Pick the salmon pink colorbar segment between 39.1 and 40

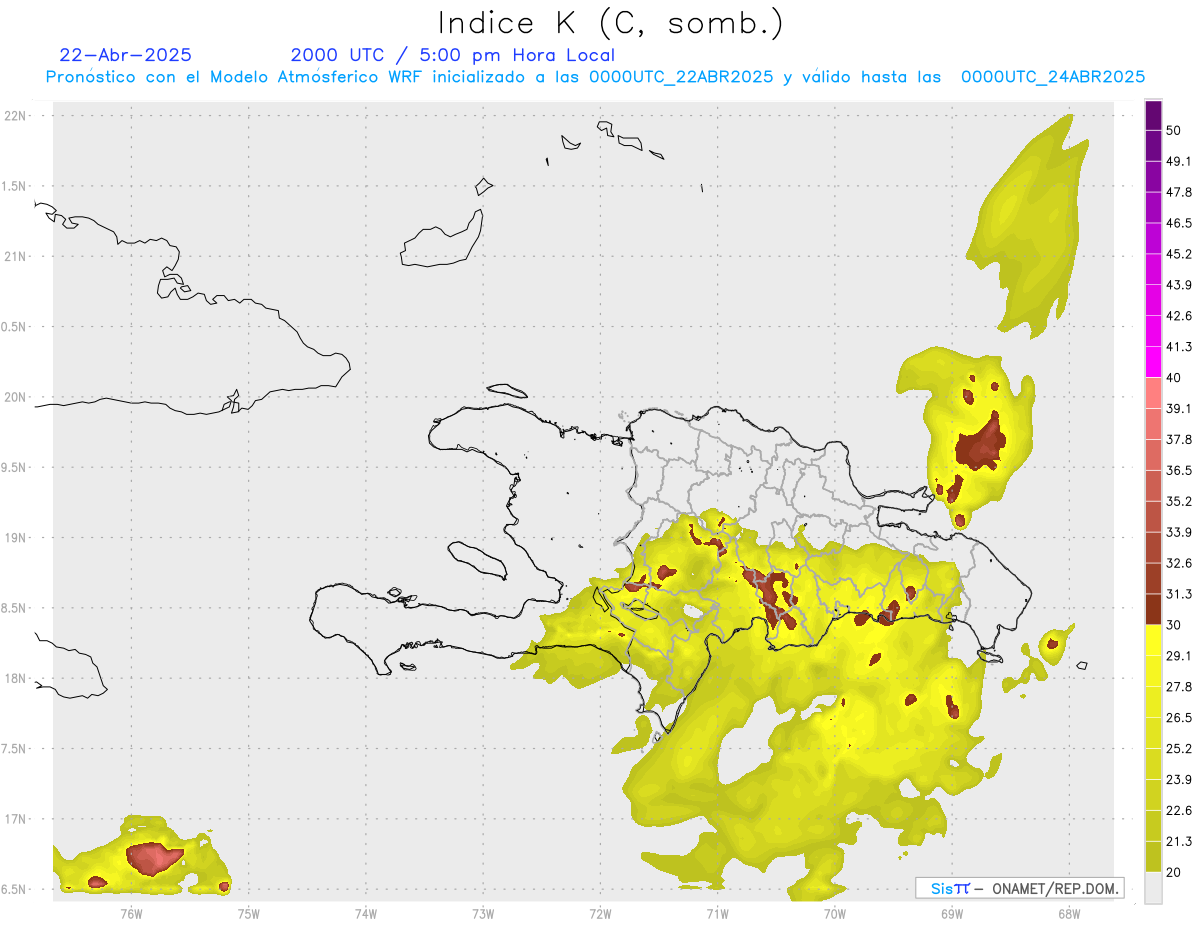click(1153, 393)
